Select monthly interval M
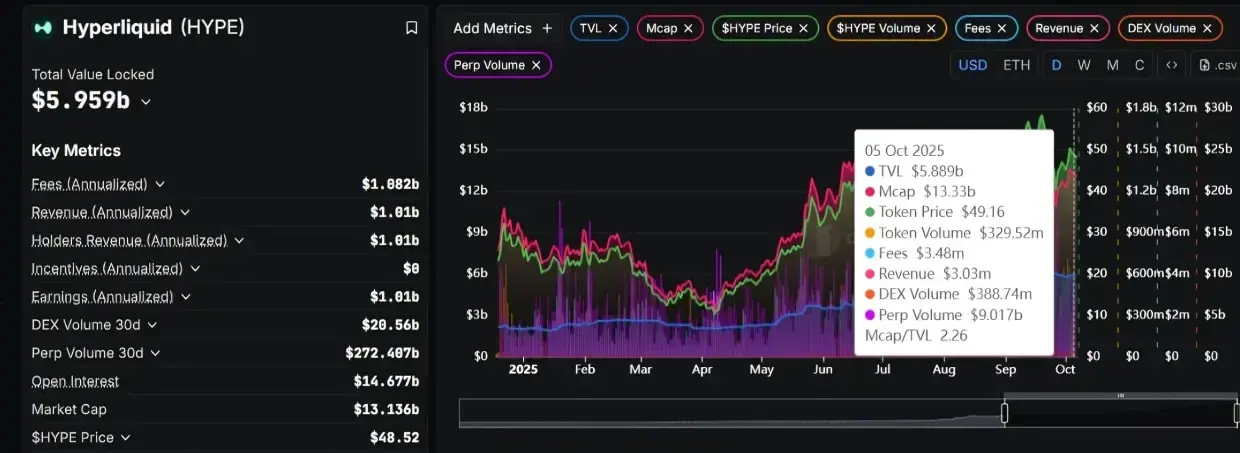This screenshot has width=1240, height=453. (x=1112, y=65)
